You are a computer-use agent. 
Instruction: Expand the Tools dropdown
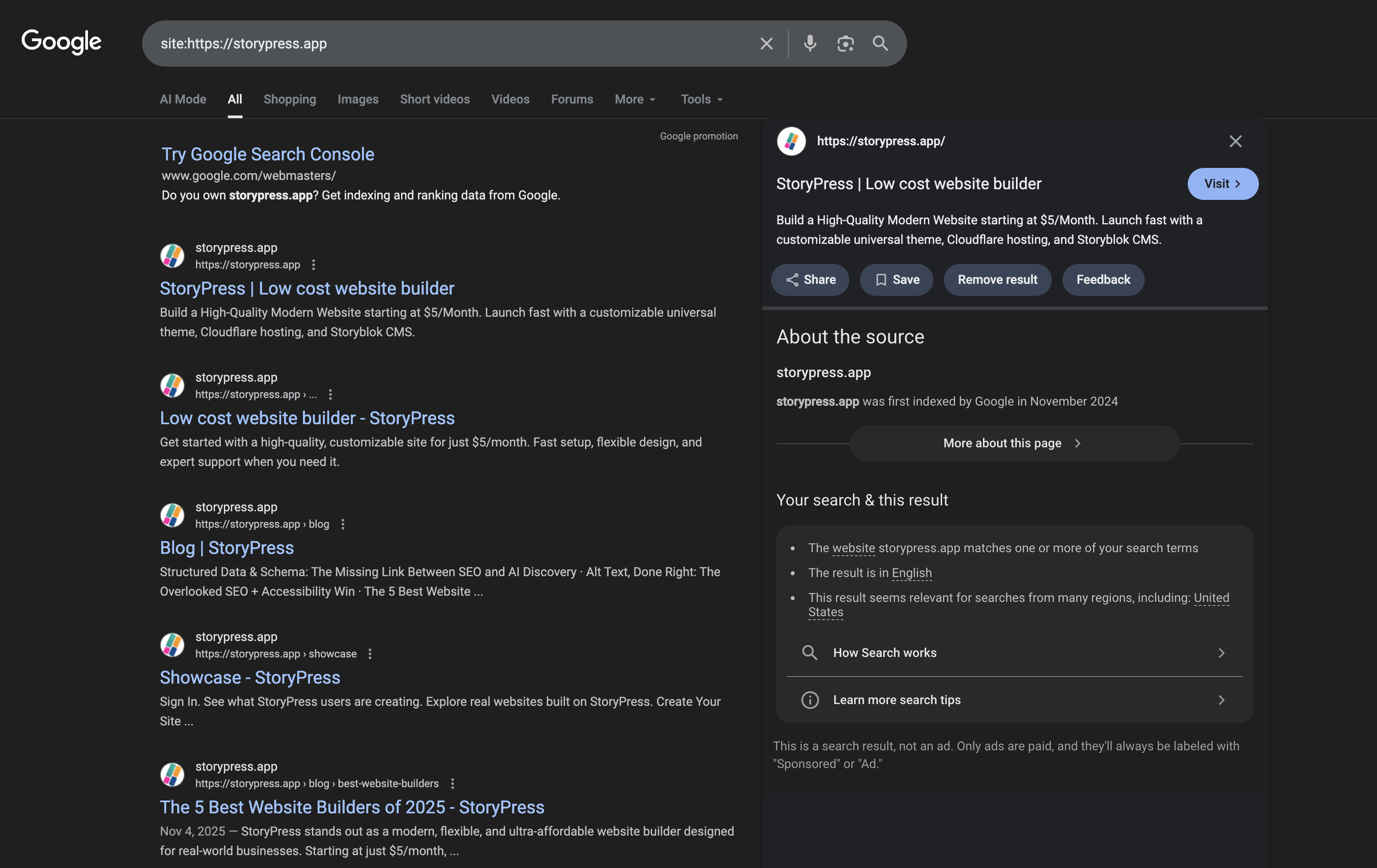[x=702, y=100]
